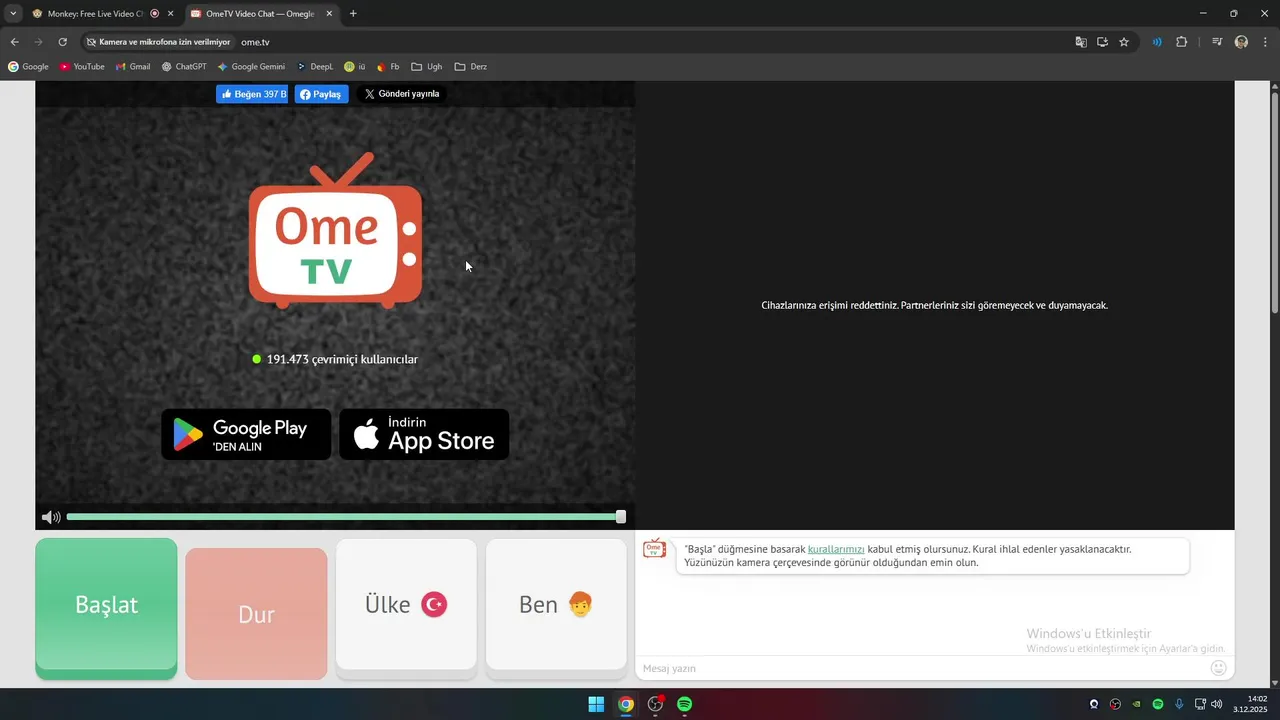Click the install app icon in address bar
This screenshot has height=720, width=1280.
(x=1102, y=42)
